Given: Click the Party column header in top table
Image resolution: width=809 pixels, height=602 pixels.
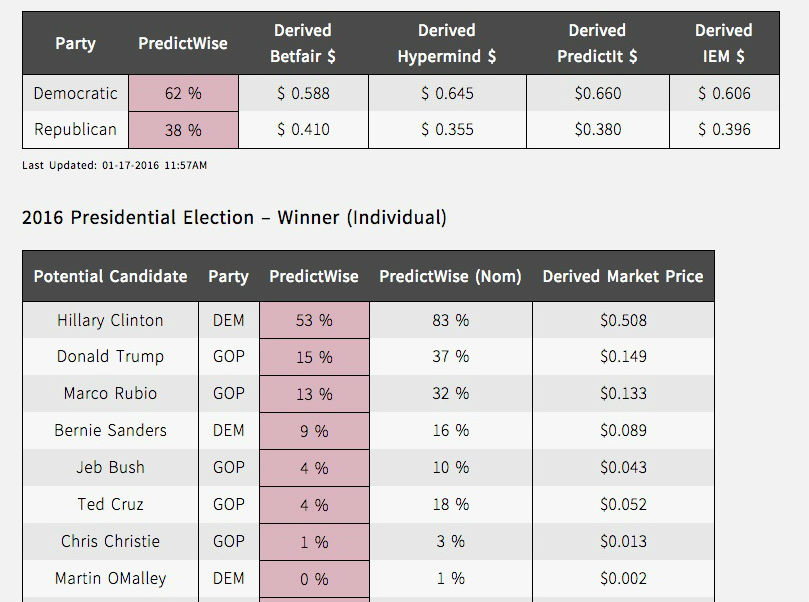Looking at the screenshot, I should click(76, 43).
